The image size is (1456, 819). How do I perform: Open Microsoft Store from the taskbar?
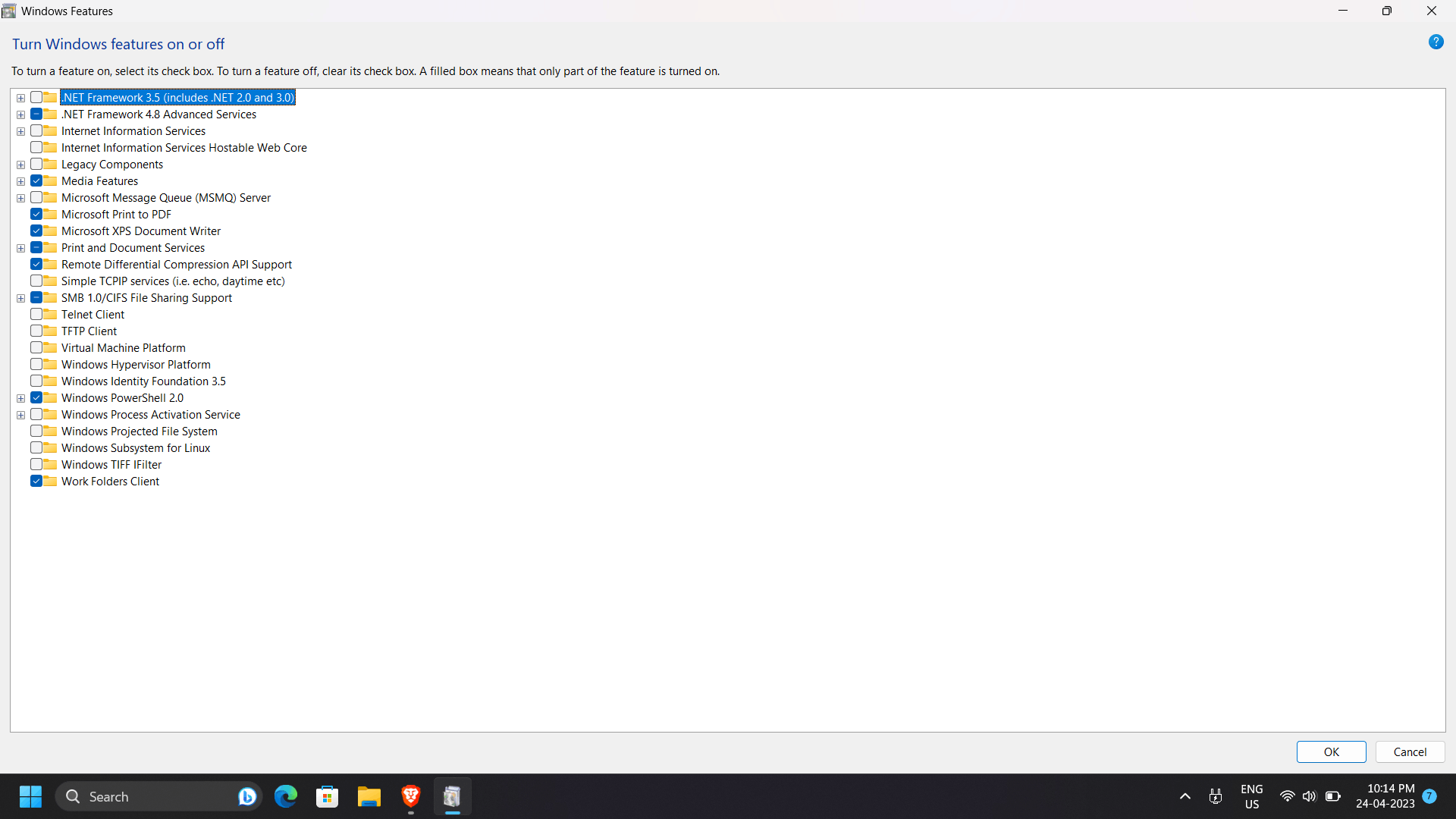point(328,796)
